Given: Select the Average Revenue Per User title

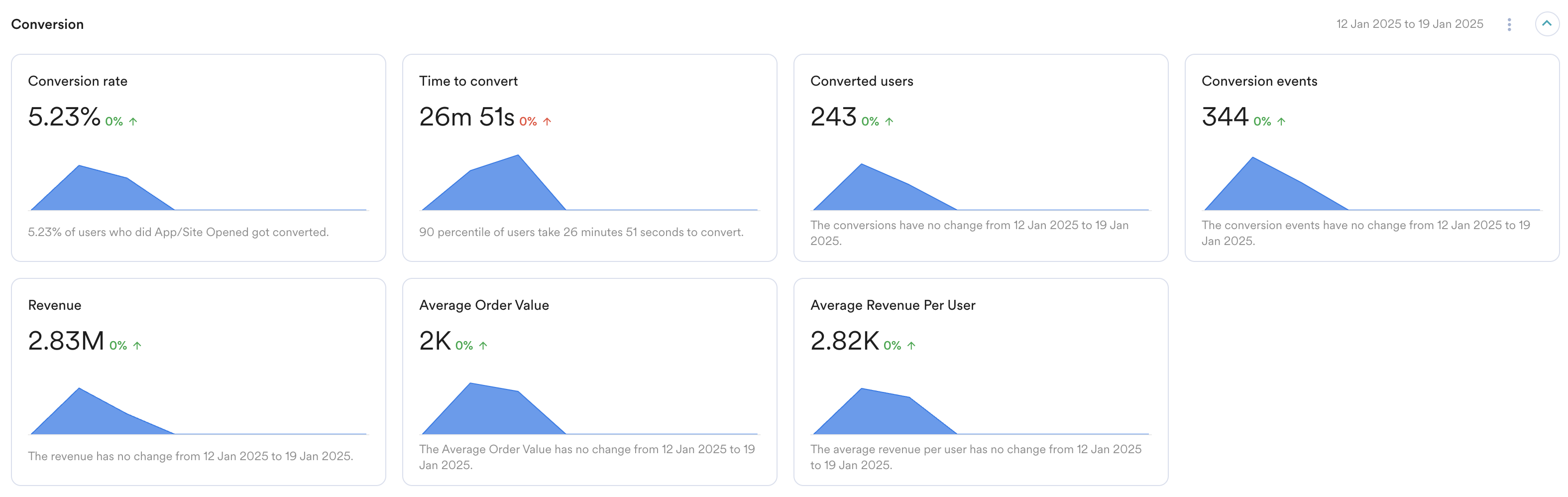Looking at the screenshot, I should pyautogui.click(x=893, y=305).
